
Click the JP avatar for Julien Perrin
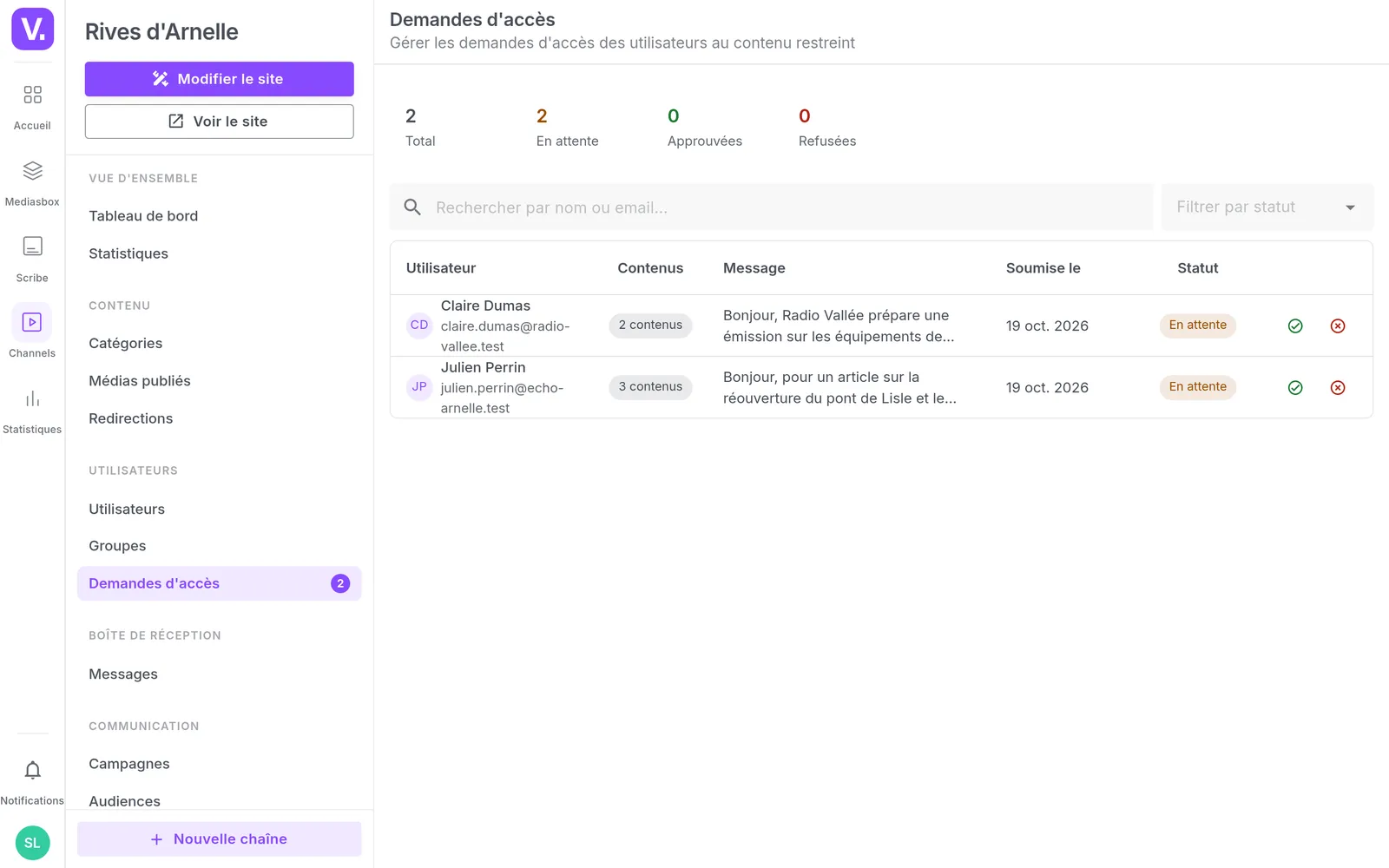[x=419, y=387]
